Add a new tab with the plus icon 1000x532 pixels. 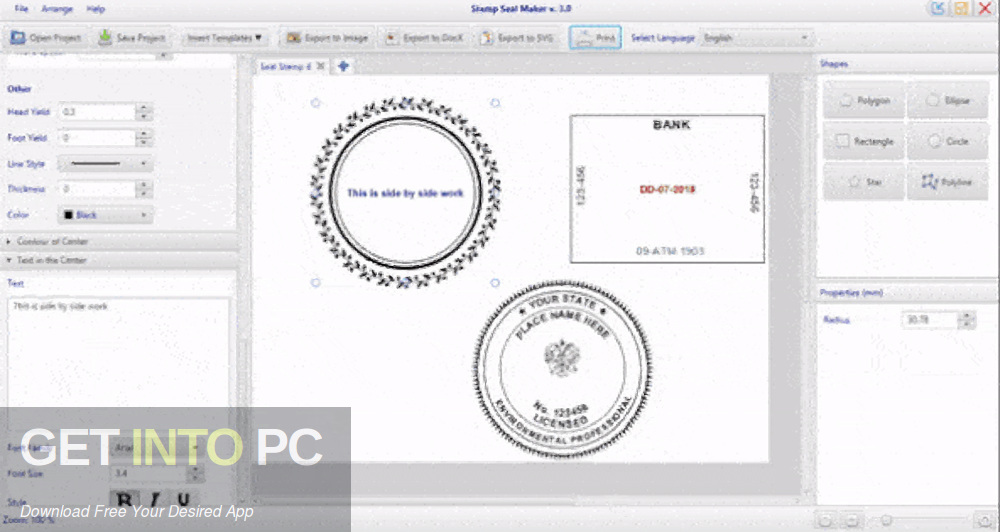click(x=344, y=66)
